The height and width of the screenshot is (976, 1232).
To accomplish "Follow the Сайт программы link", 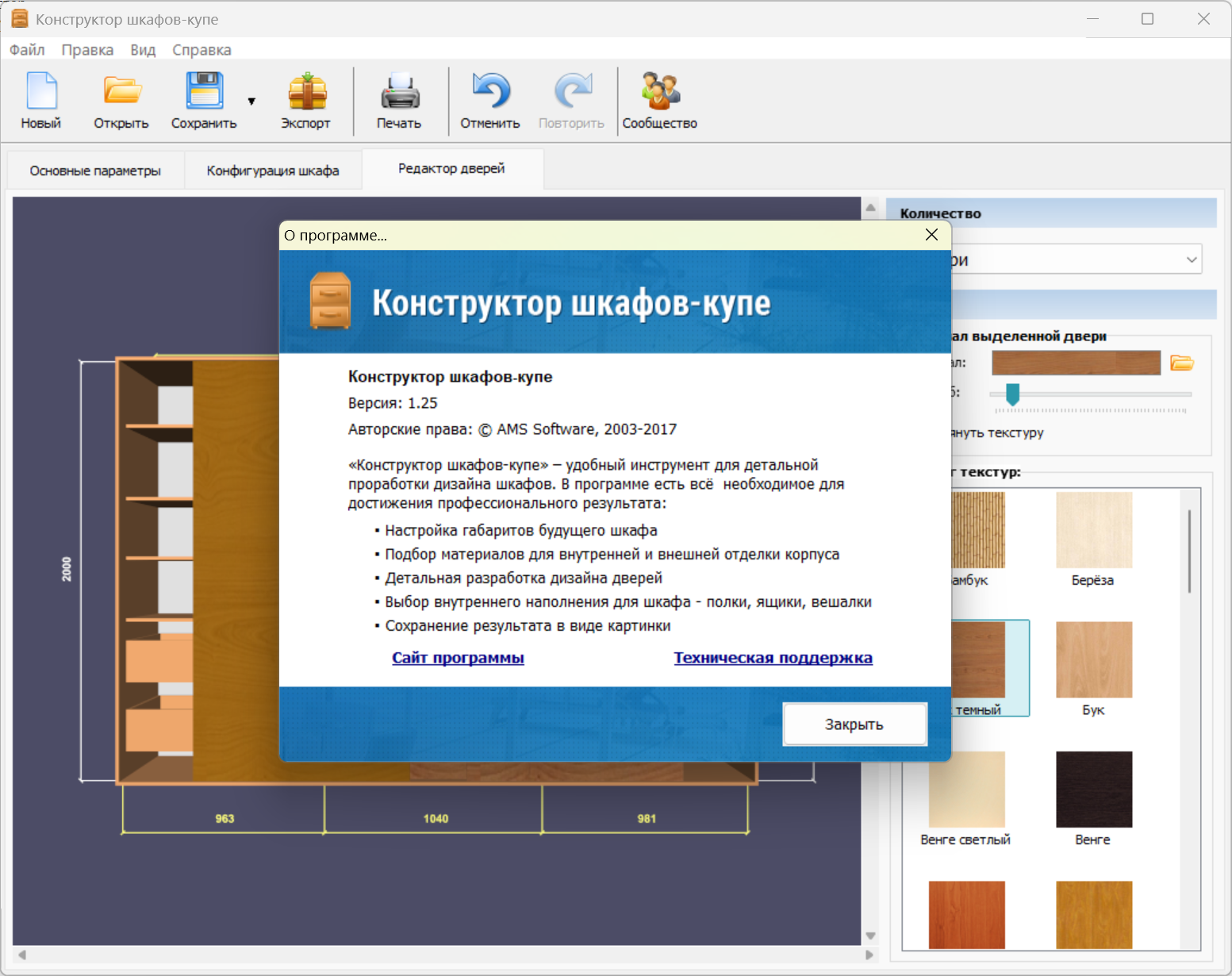I will 458,658.
